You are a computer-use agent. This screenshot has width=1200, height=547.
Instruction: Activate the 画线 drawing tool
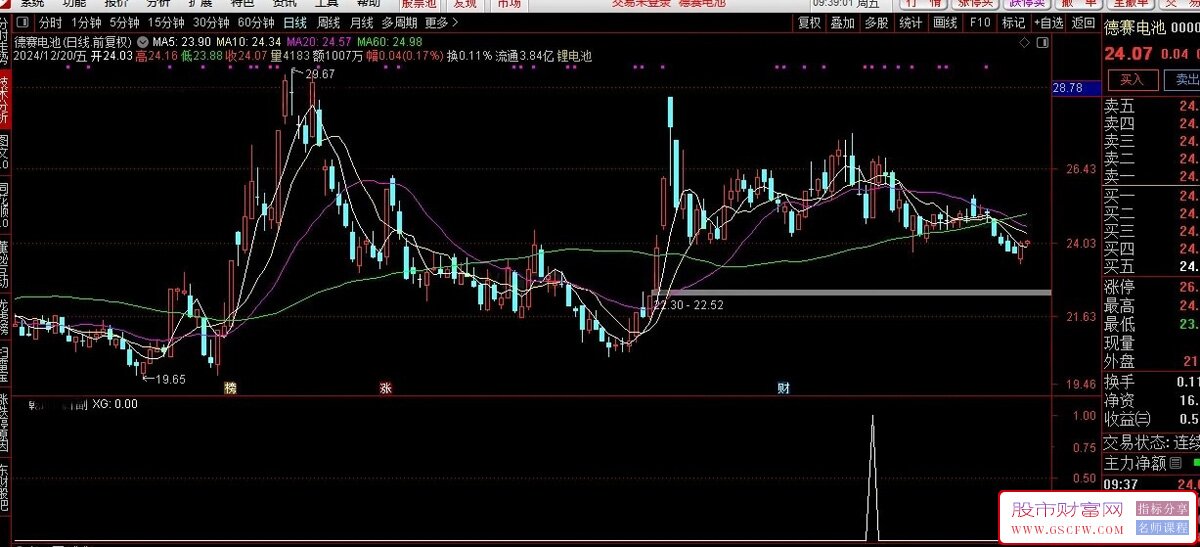[x=944, y=23]
